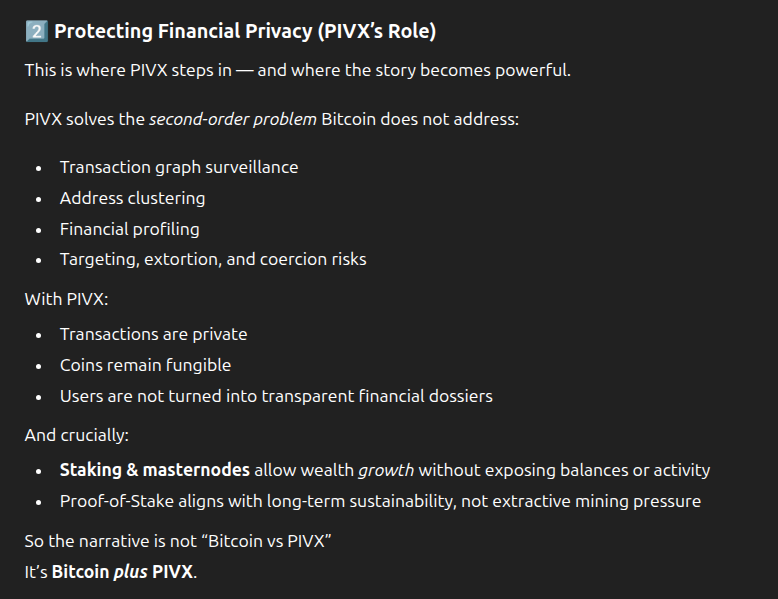Click the number 2 keycap emoji icon

click(x=35, y=31)
